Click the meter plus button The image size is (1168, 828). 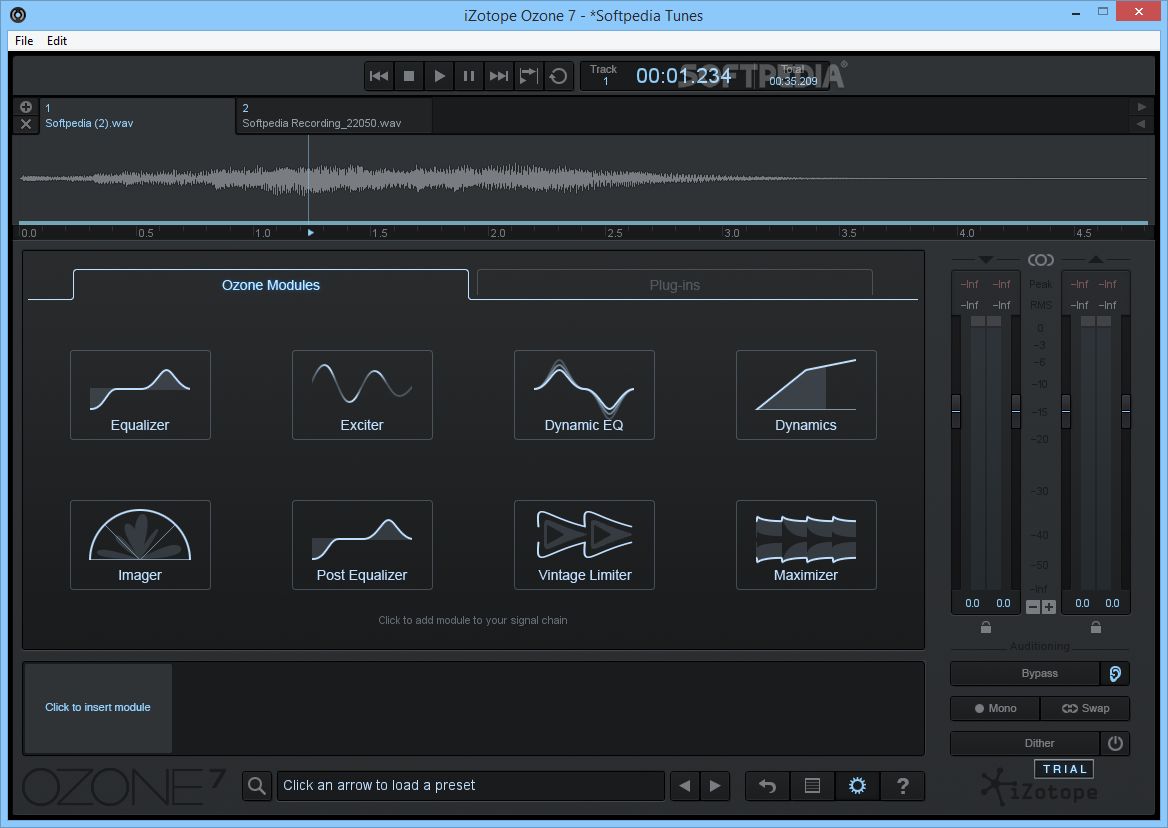coord(1049,607)
